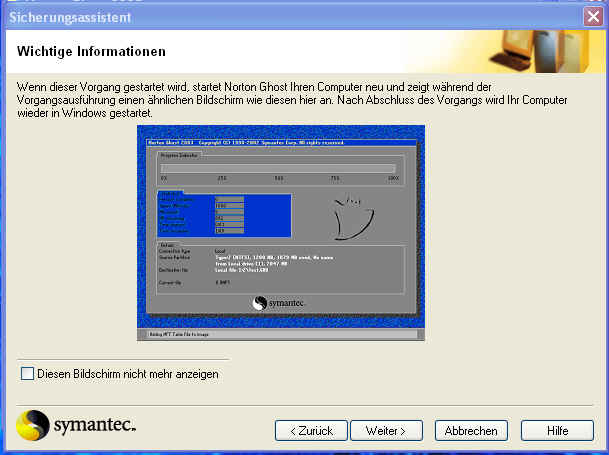Click the paragraph starting 'Wenn dieser Vorgang'
Viewport: 609px width, 455px height.
[292, 100]
